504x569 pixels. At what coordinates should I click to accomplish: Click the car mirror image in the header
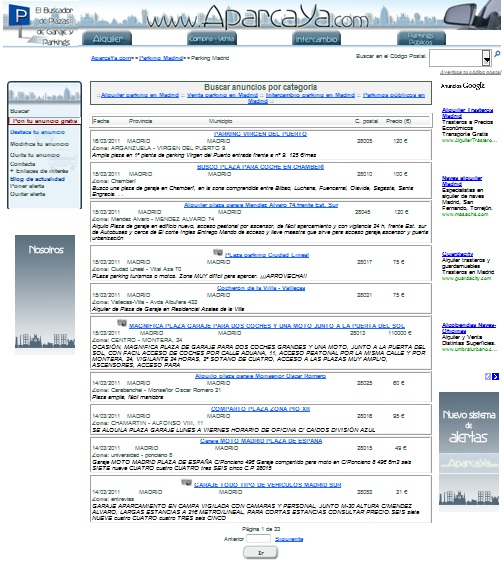(x=472, y=15)
